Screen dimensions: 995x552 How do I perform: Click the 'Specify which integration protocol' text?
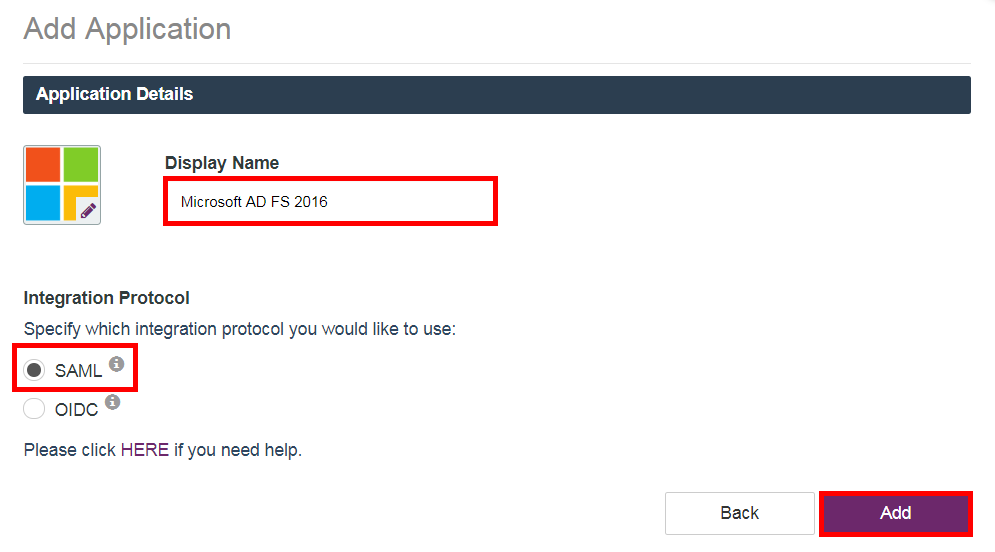tap(240, 329)
